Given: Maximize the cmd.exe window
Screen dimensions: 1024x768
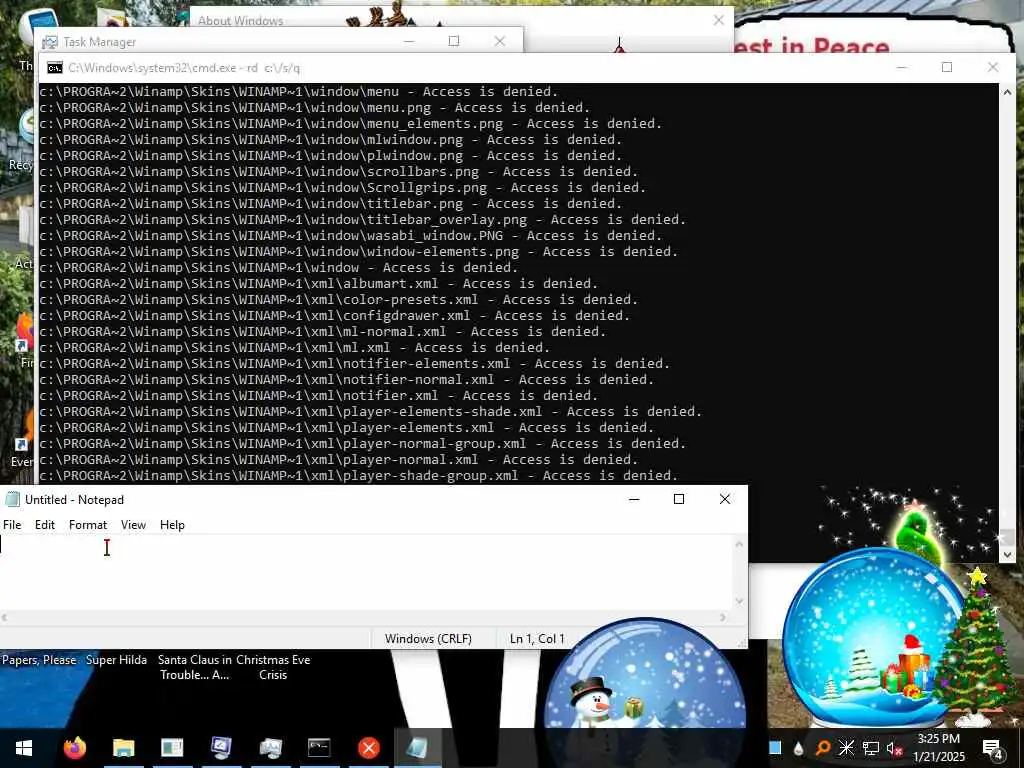Looking at the screenshot, I should (x=947, y=67).
